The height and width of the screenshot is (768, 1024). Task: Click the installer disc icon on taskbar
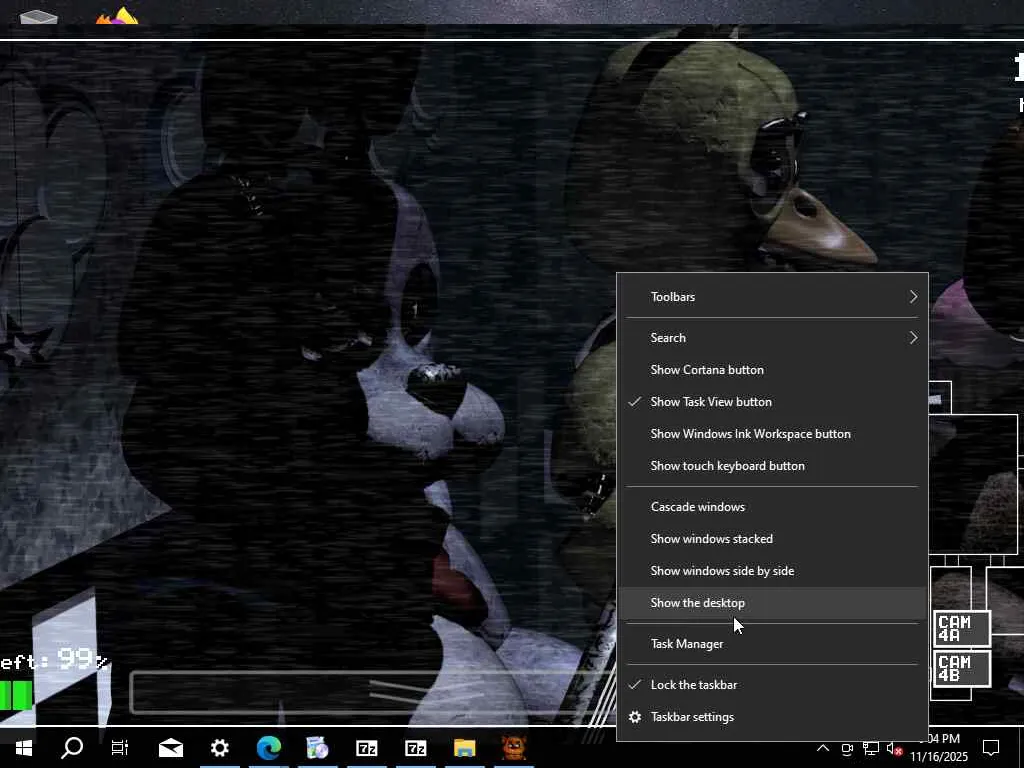(317, 747)
